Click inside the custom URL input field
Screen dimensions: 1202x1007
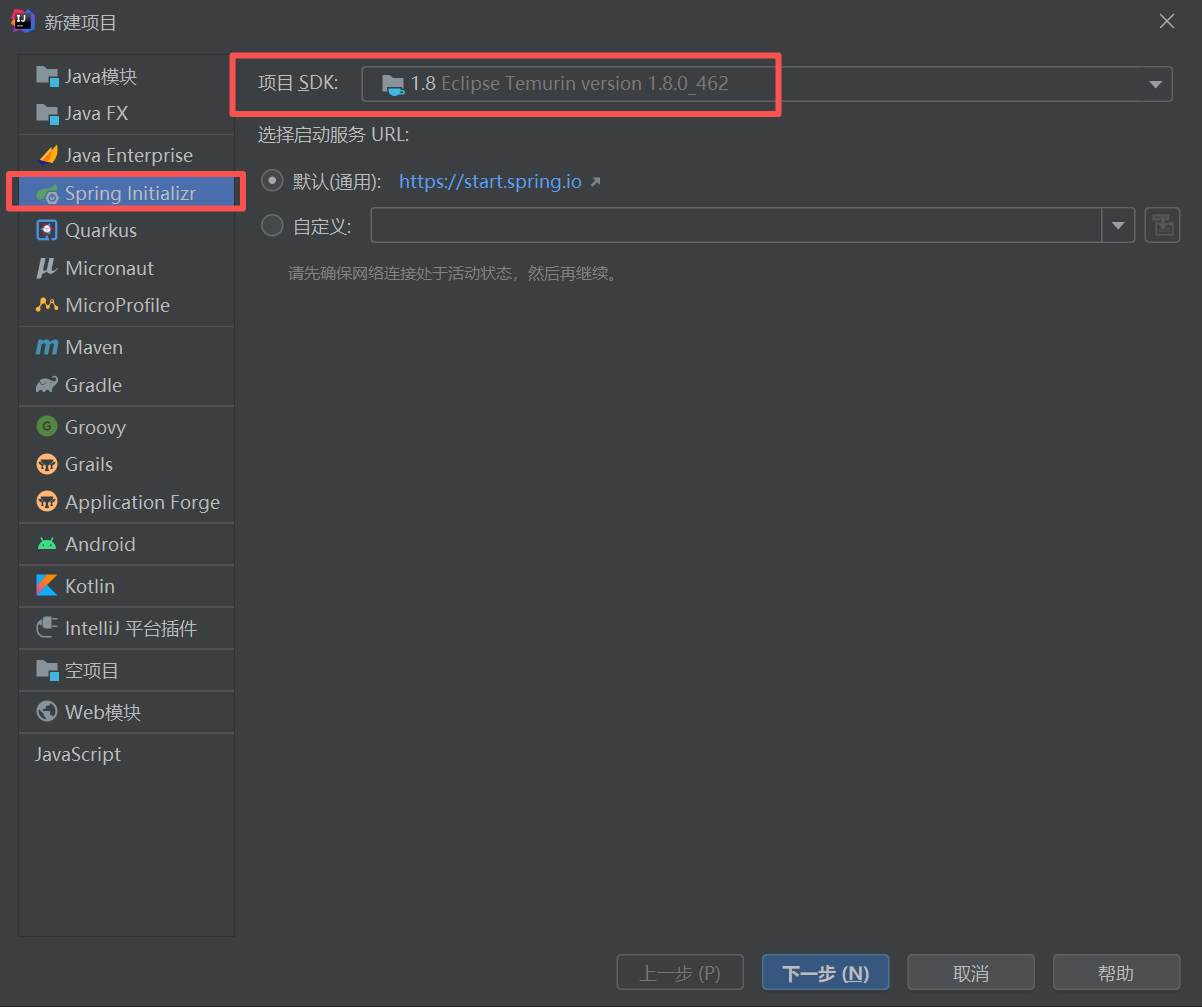tap(736, 225)
